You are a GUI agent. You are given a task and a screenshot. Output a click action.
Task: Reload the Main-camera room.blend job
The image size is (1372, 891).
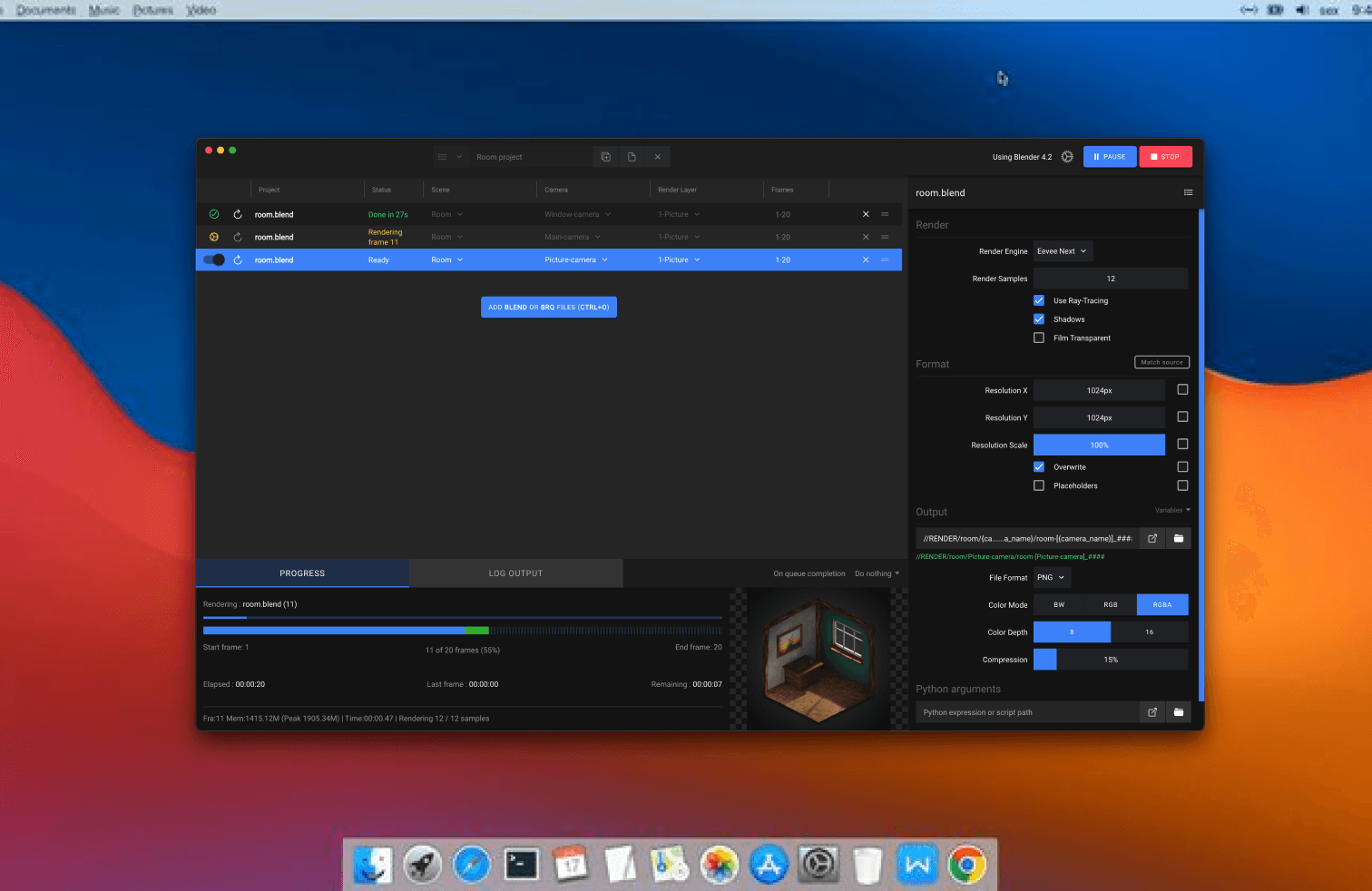pyautogui.click(x=238, y=237)
